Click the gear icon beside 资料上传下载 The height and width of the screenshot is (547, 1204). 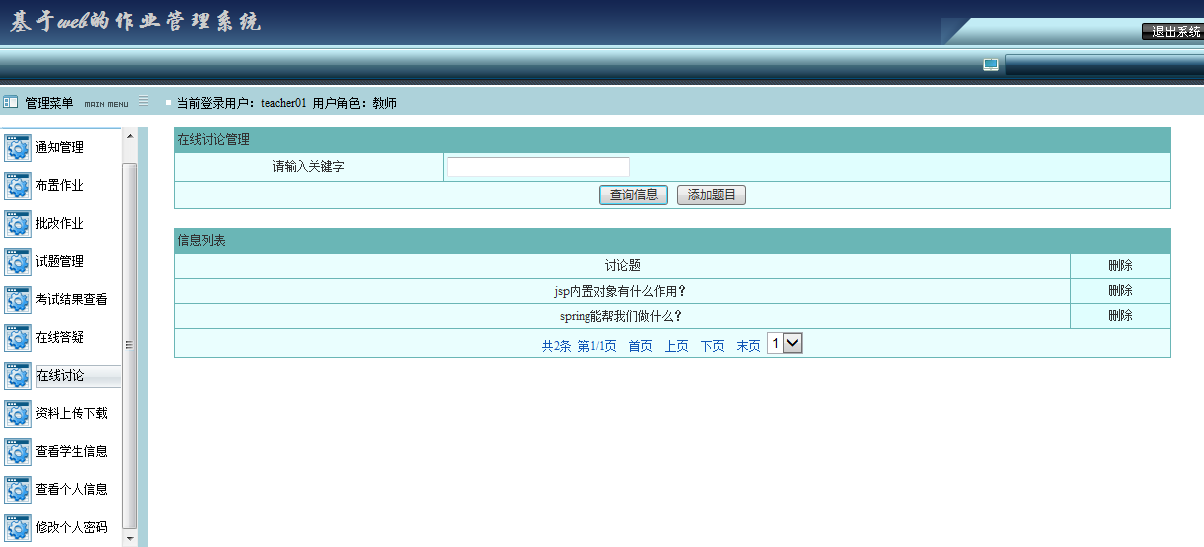18,414
